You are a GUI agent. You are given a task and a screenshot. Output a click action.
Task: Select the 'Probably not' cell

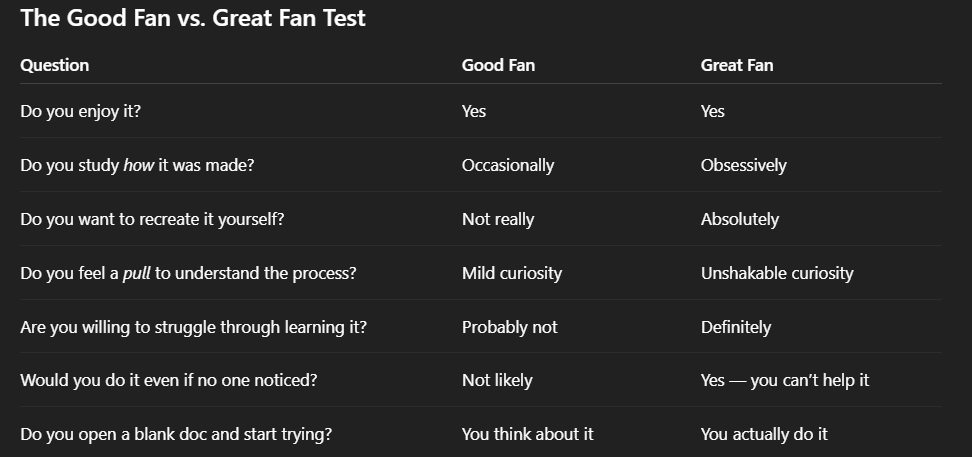click(510, 327)
